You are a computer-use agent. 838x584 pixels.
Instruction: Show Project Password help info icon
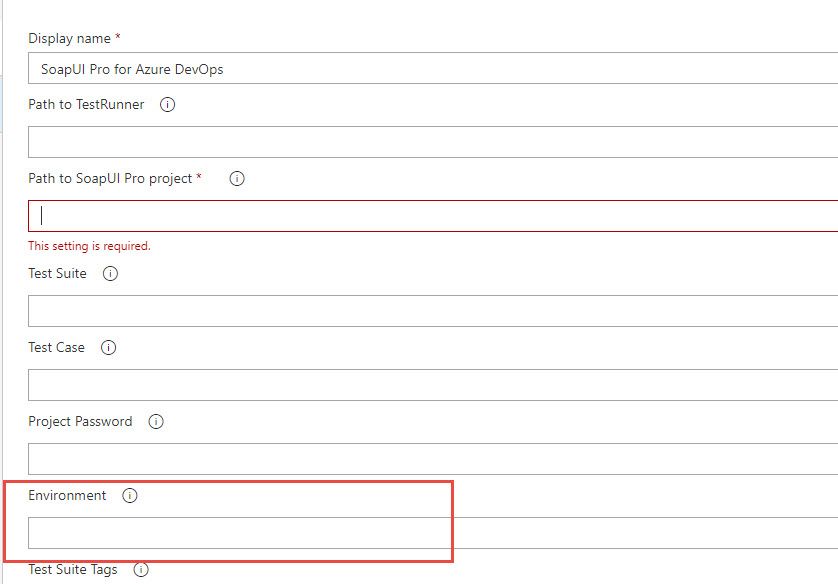tap(156, 422)
